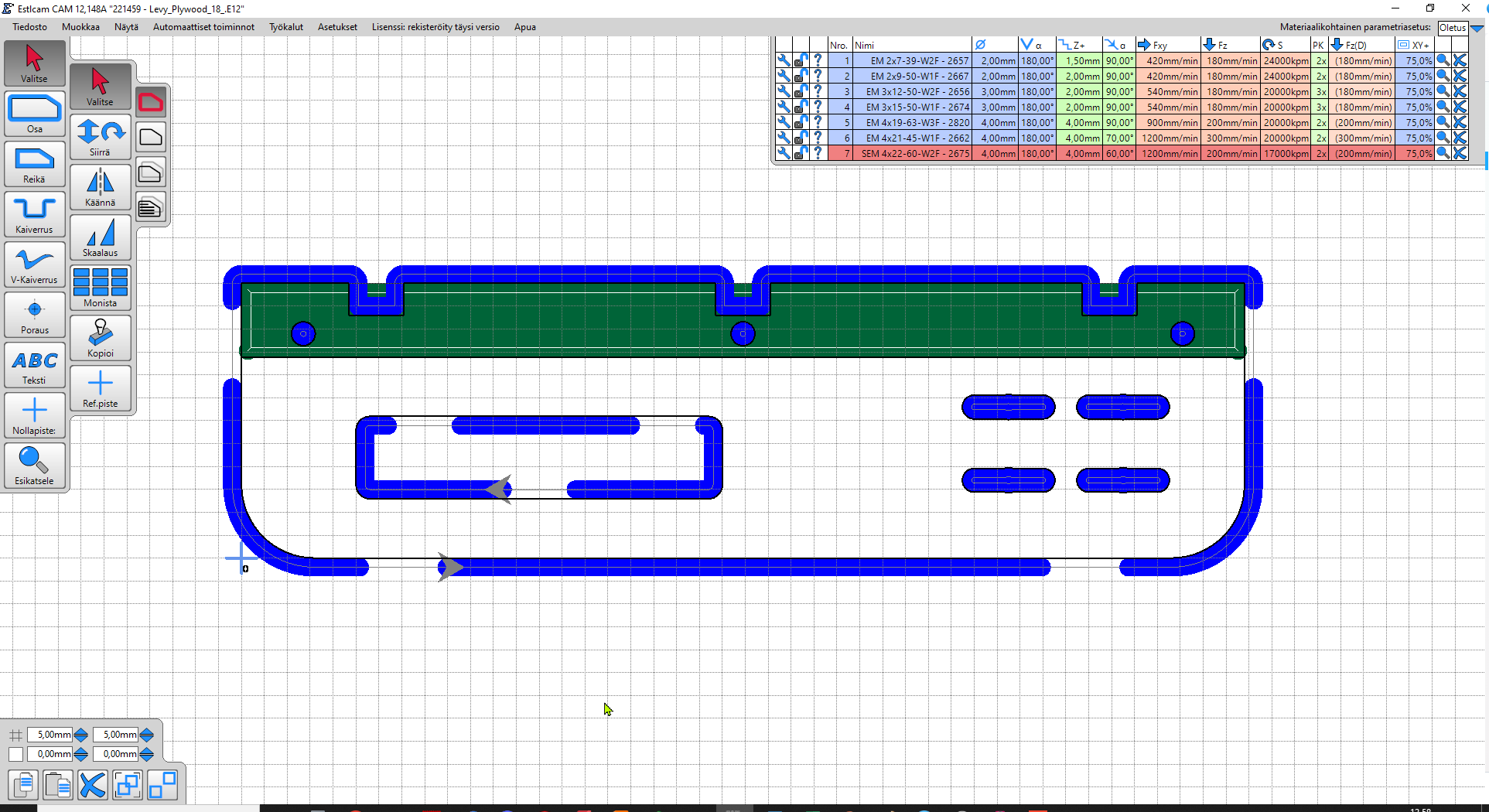Choose the Kaiverrus engraving tool
Image resolution: width=1489 pixels, height=812 pixels.
(x=34, y=213)
